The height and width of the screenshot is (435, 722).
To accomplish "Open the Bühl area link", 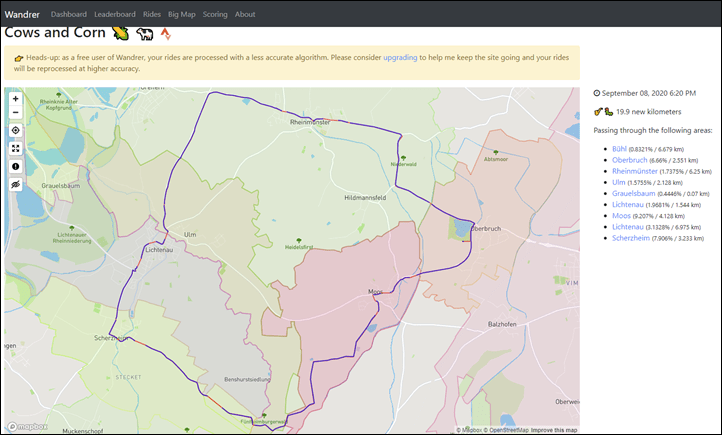I will click(x=619, y=149).
